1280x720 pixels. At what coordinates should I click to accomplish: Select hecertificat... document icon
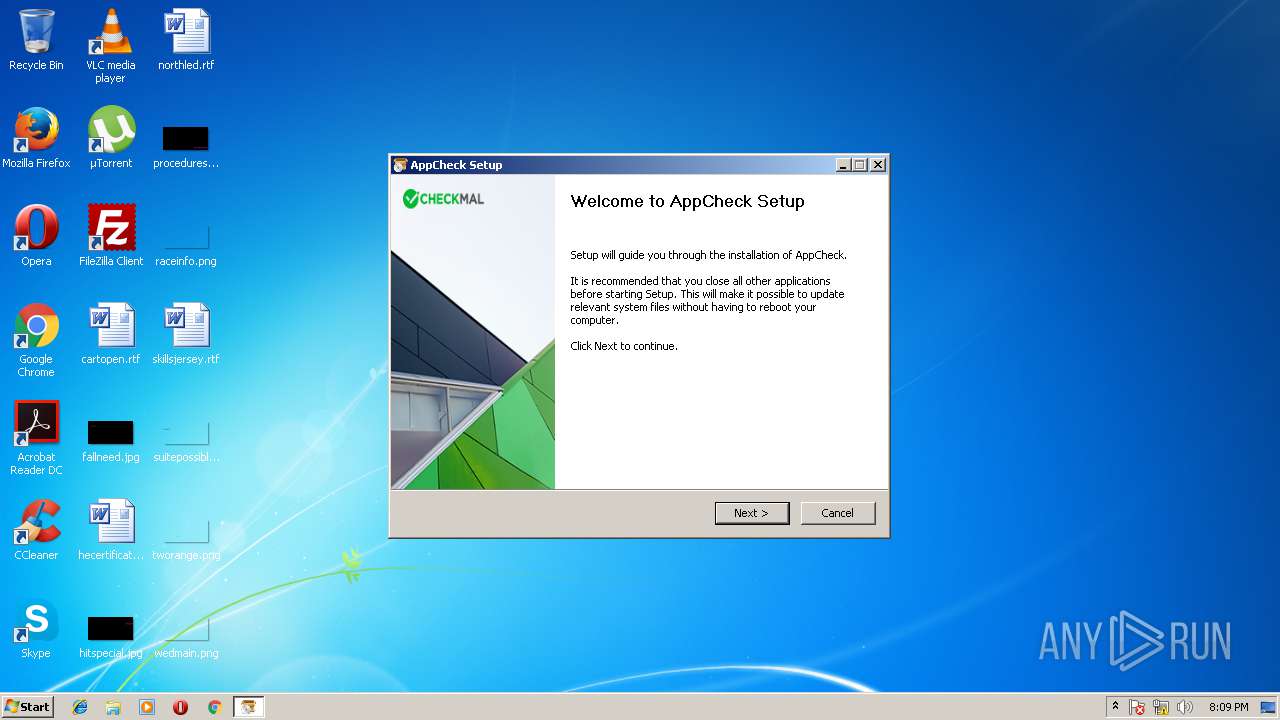[111, 531]
